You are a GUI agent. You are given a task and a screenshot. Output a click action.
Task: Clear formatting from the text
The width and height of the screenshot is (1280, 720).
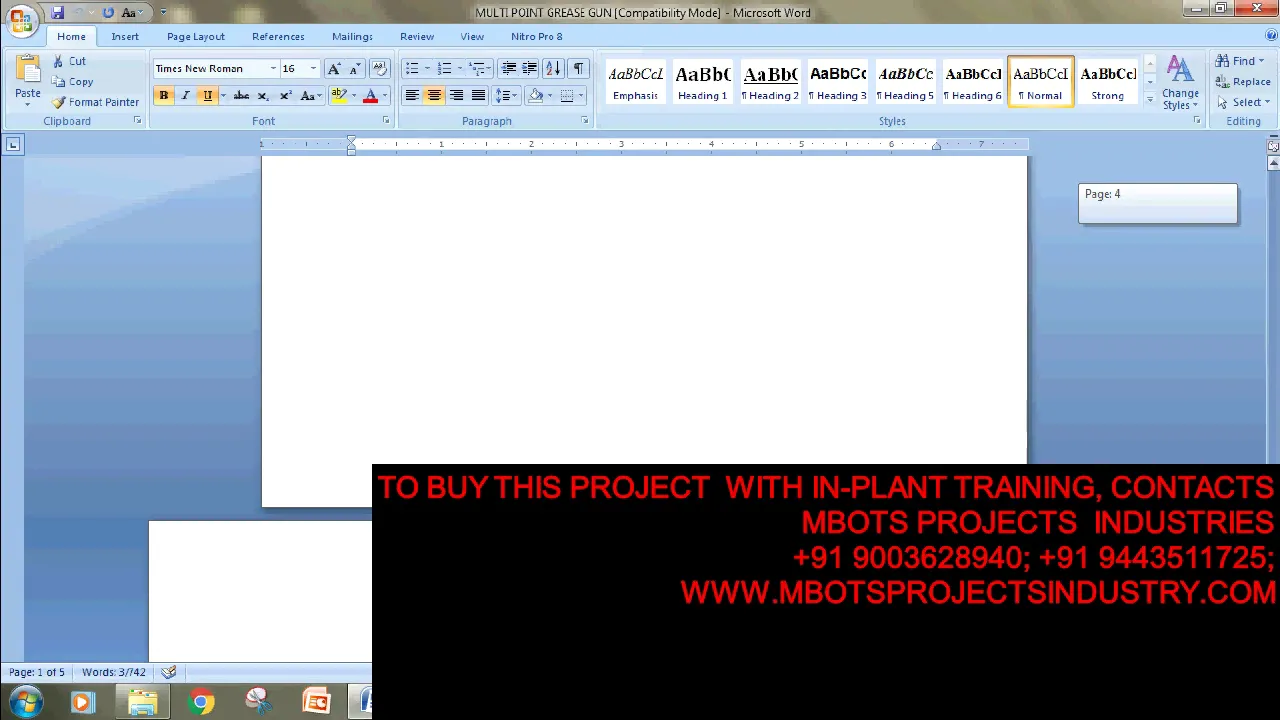click(379, 69)
